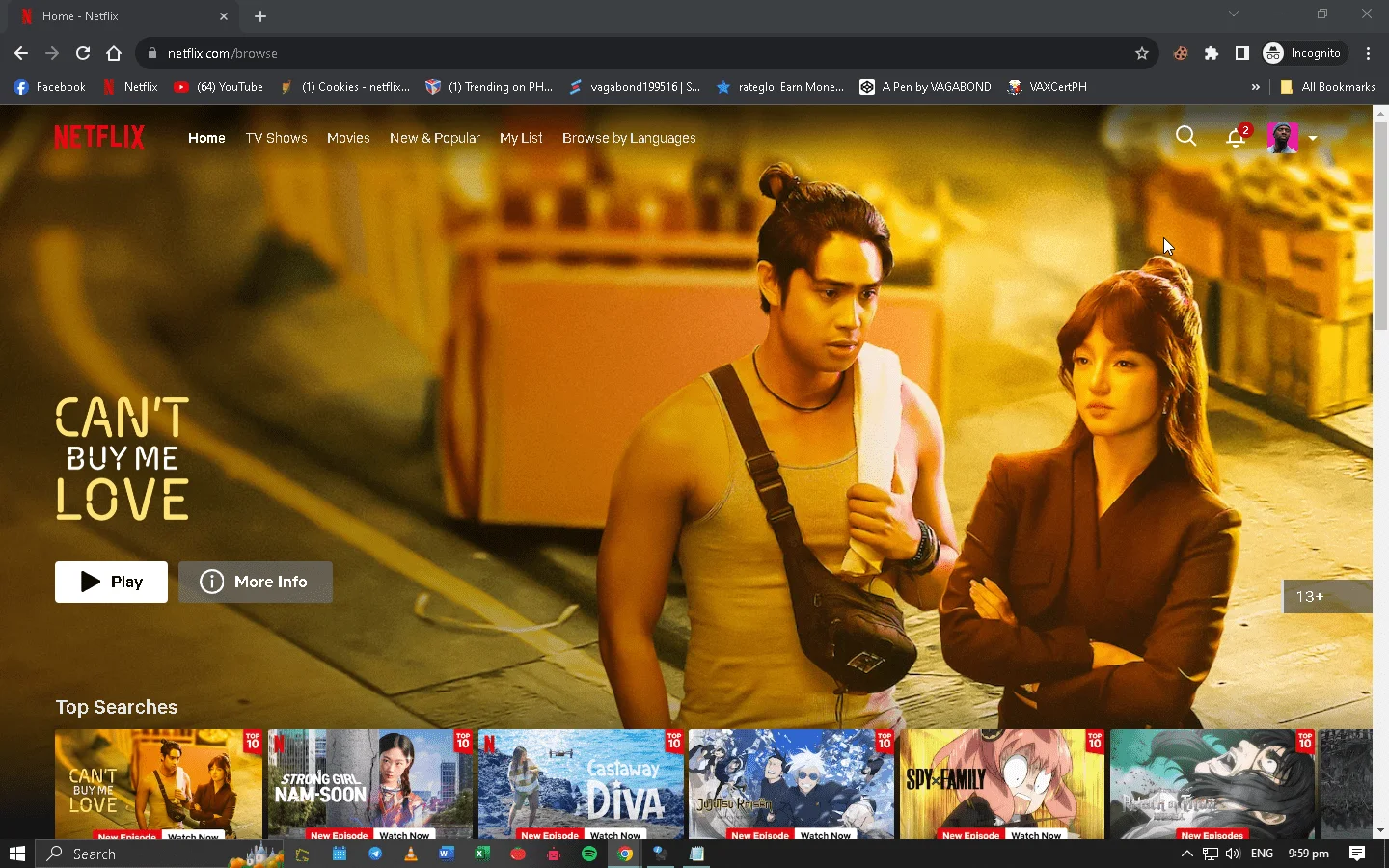The image size is (1389, 868).
Task: Select the Strong Girl Nam-Soon thumbnail
Action: point(370,784)
